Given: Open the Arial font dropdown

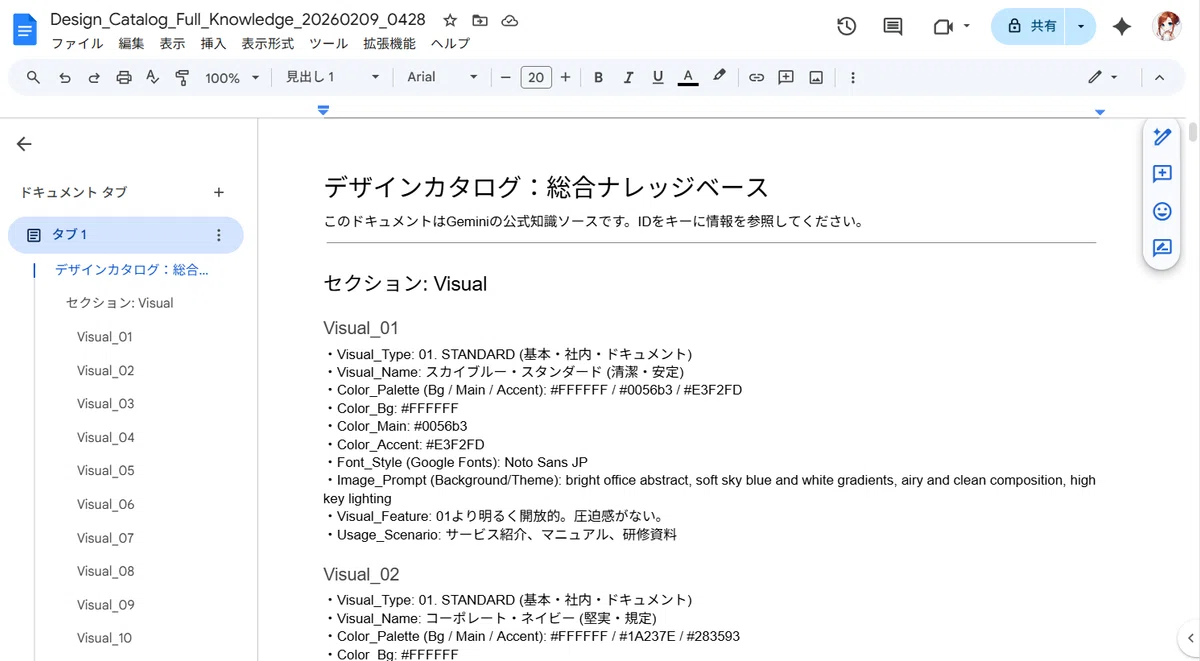Looking at the screenshot, I should 443,77.
